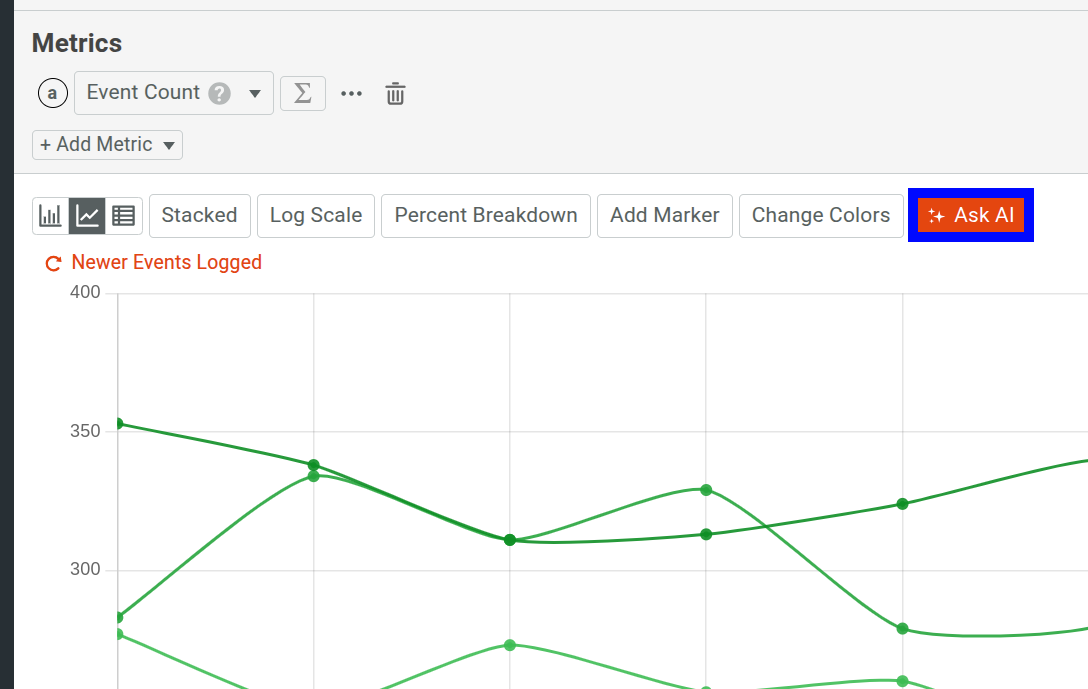Open the three-dot metric options menu

[x=351, y=93]
